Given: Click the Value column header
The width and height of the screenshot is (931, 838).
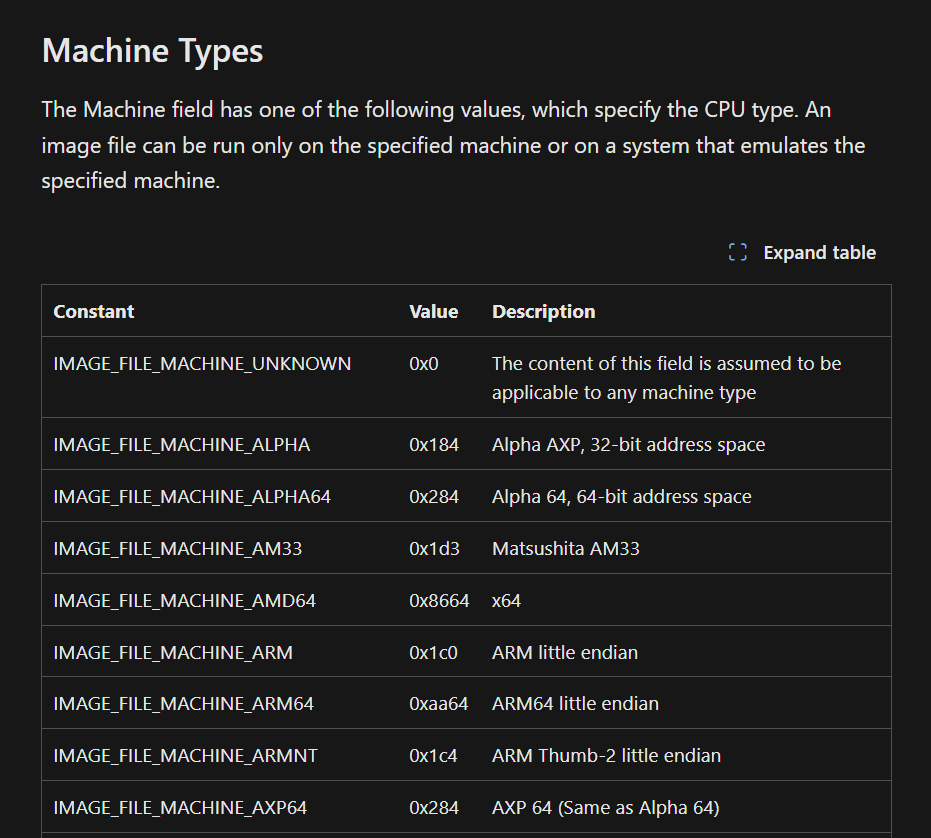Looking at the screenshot, I should click(433, 311).
